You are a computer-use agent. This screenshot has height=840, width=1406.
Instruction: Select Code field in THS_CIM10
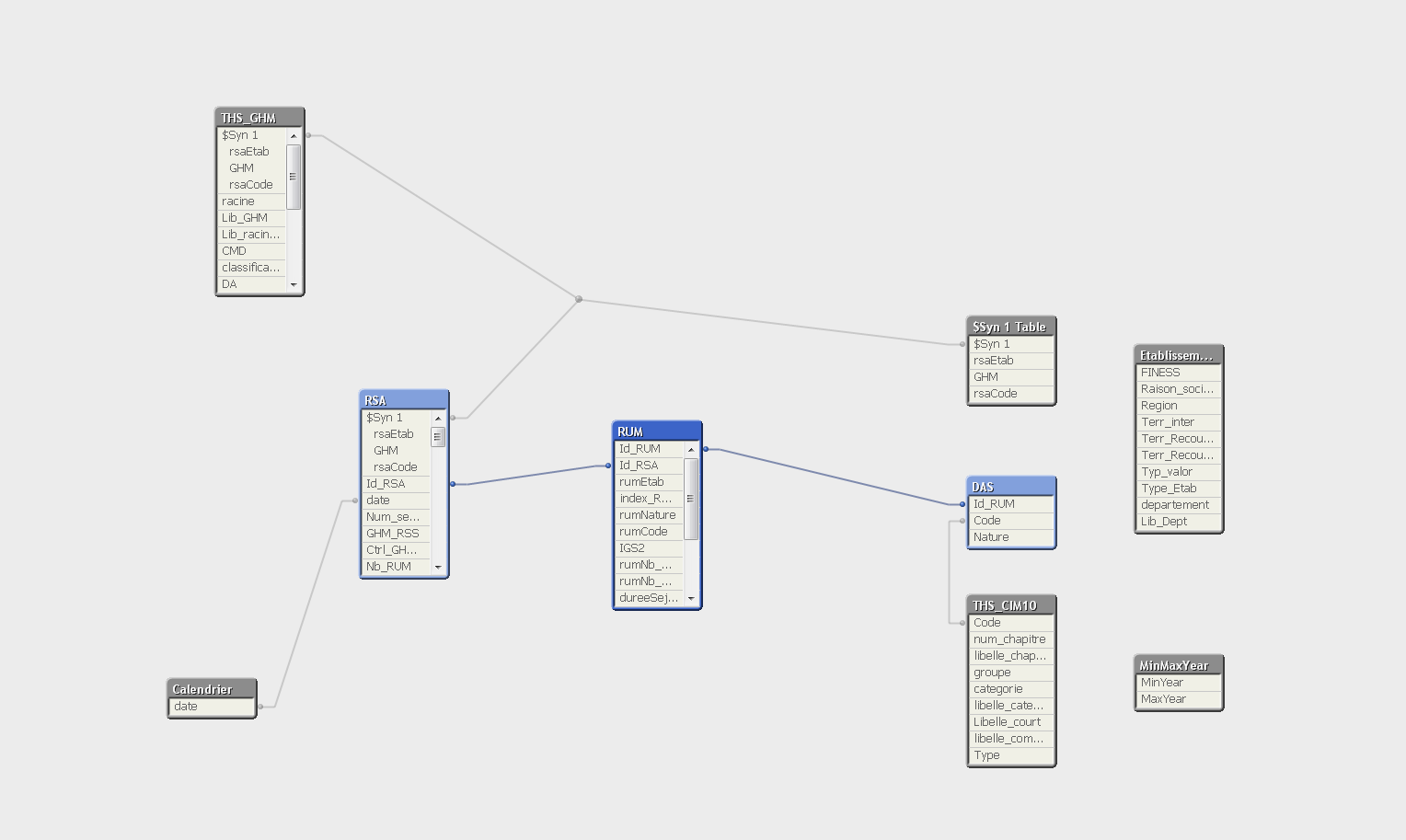tap(1011, 623)
